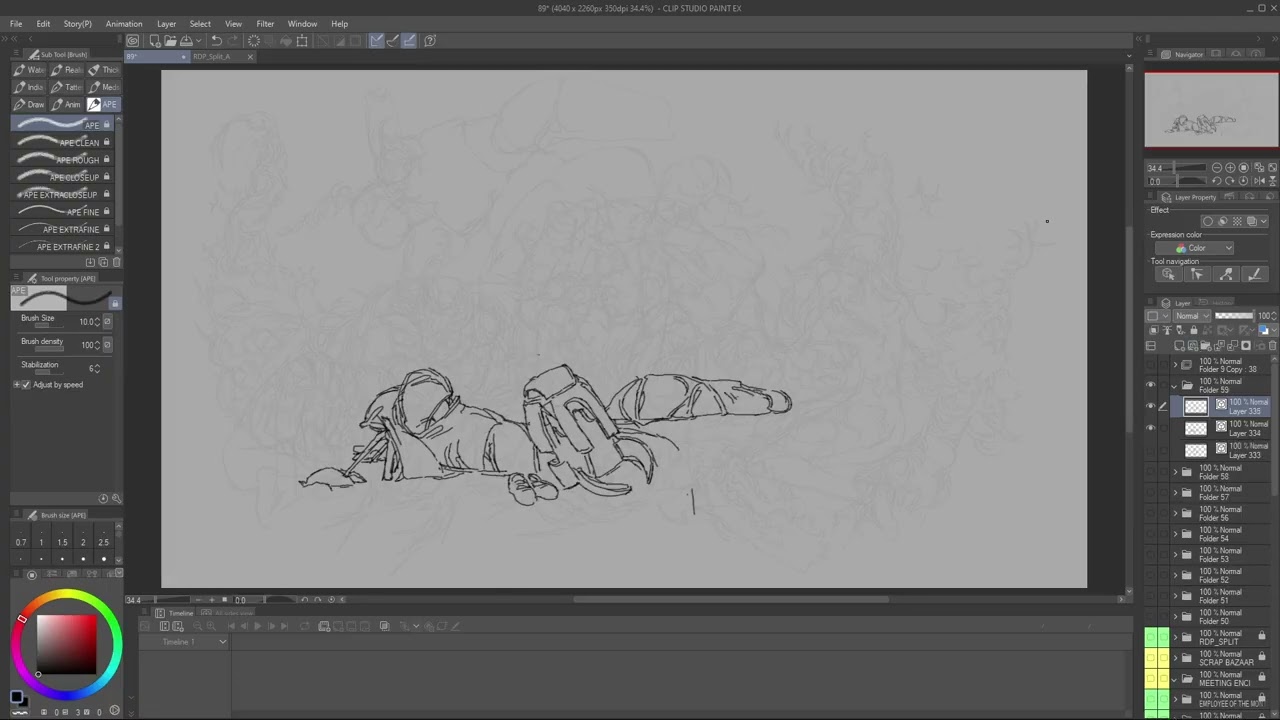Click the Undo arrow in command bar
1280x720 pixels.
216,41
